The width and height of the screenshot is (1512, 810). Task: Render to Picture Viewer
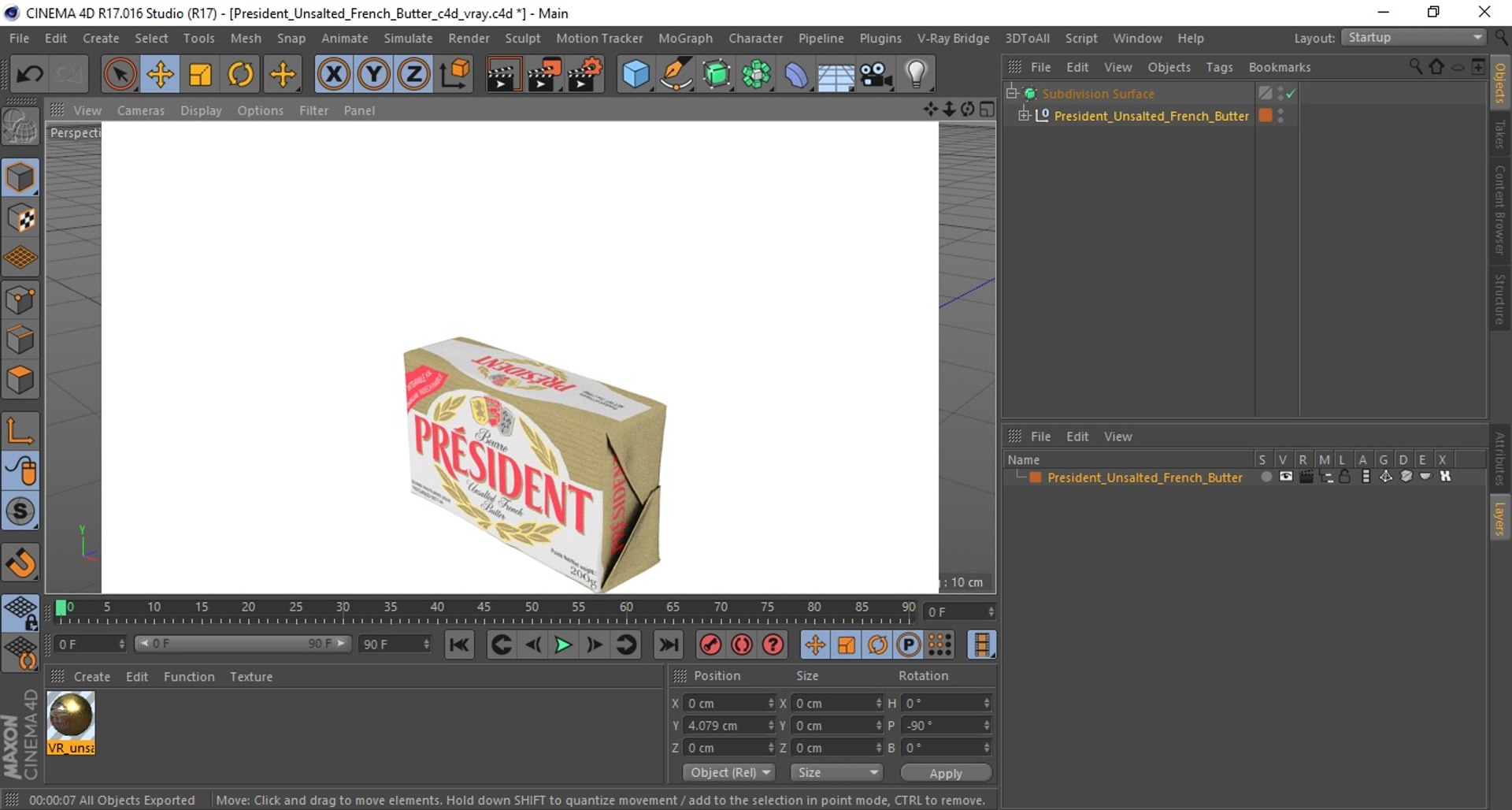pyautogui.click(x=544, y=75)
